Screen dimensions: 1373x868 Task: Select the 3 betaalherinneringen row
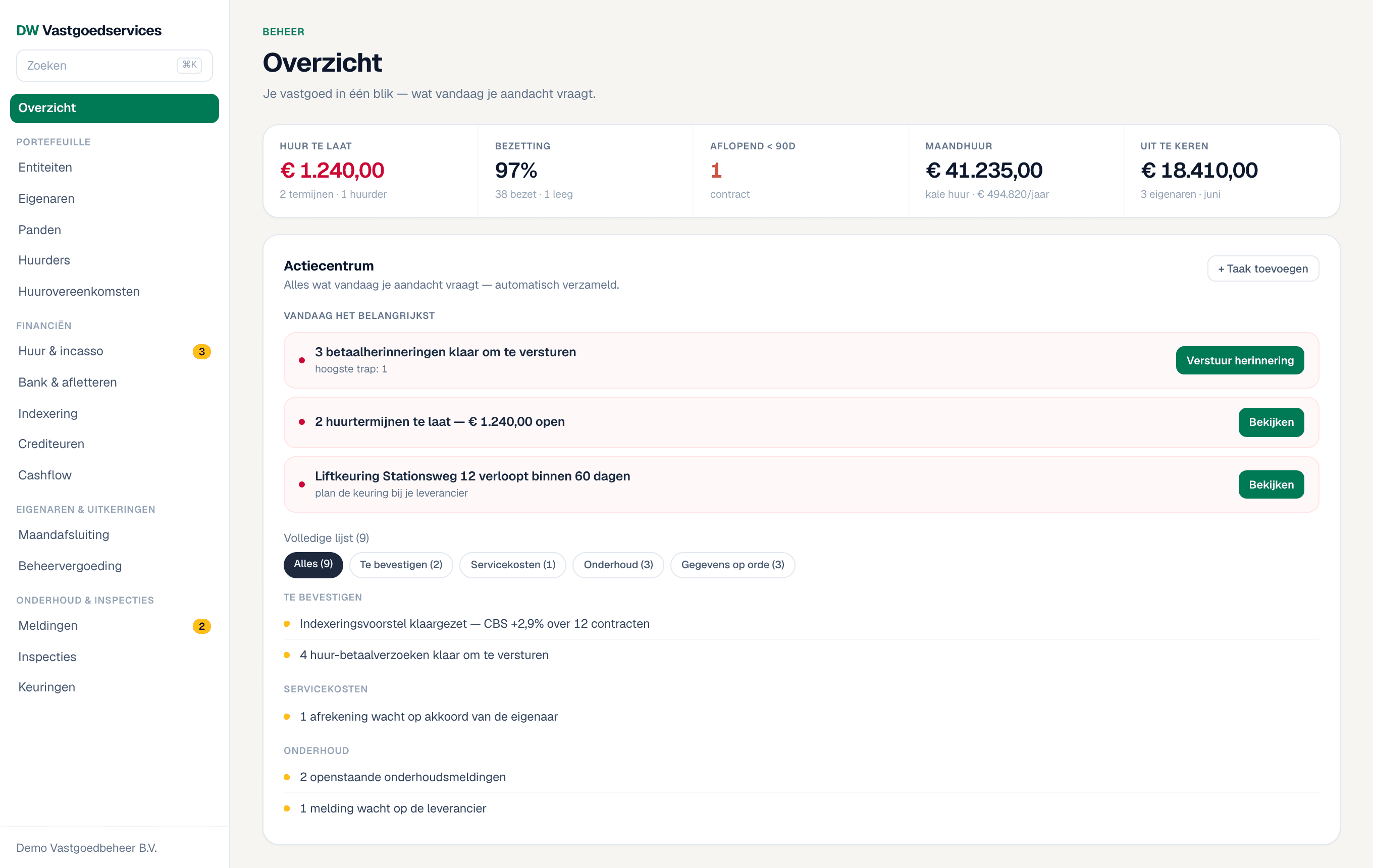coord(801,360)
